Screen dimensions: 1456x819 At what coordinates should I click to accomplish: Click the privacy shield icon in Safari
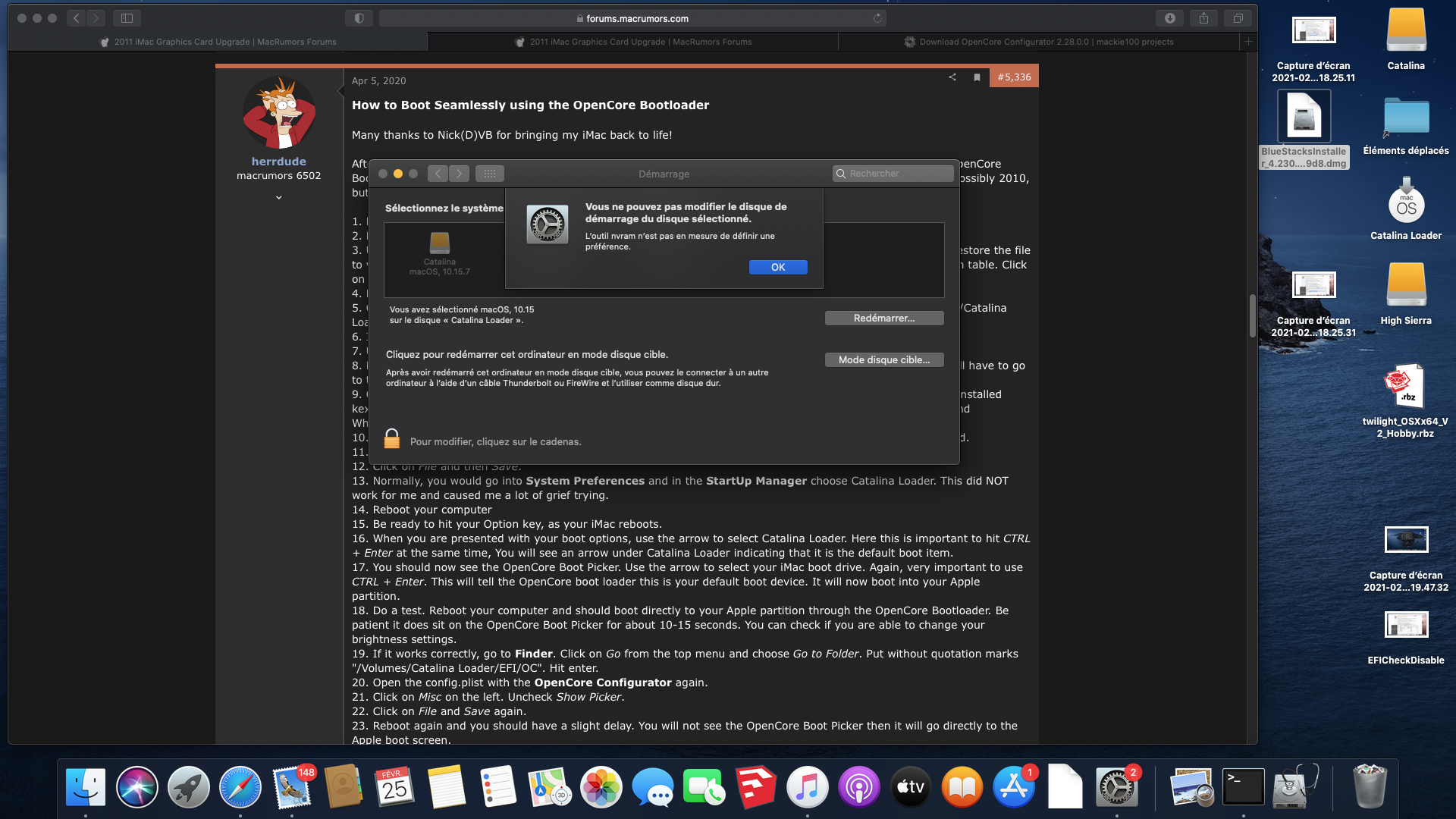[x=359, y=18]
